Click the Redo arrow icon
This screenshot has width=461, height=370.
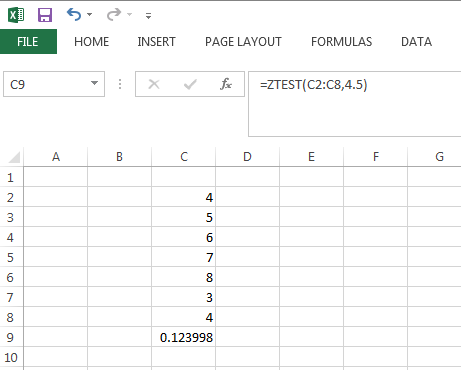pyautogui.click(x=114, y=15)
